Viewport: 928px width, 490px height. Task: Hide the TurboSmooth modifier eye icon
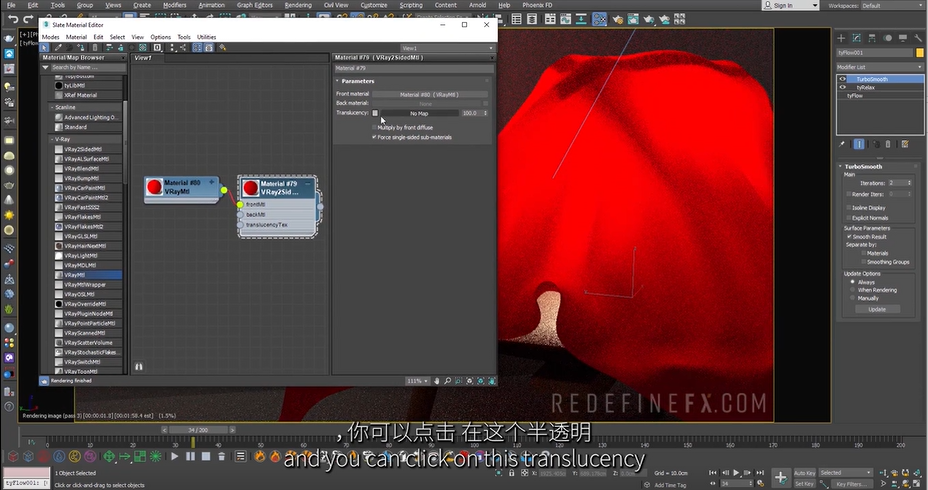click(843, 79)
